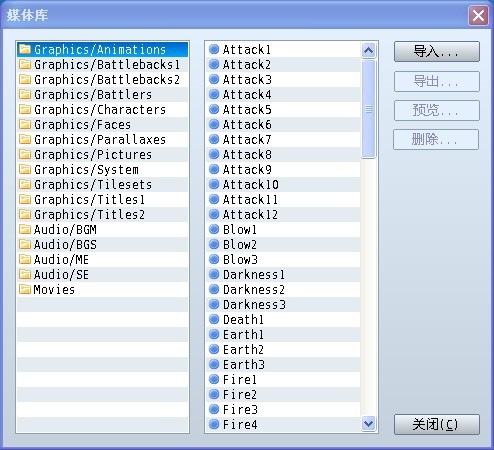The width and height of the screenshot is (494, 450).
Task: Choose the Attack9 entry
Action: tap(283, 169)
